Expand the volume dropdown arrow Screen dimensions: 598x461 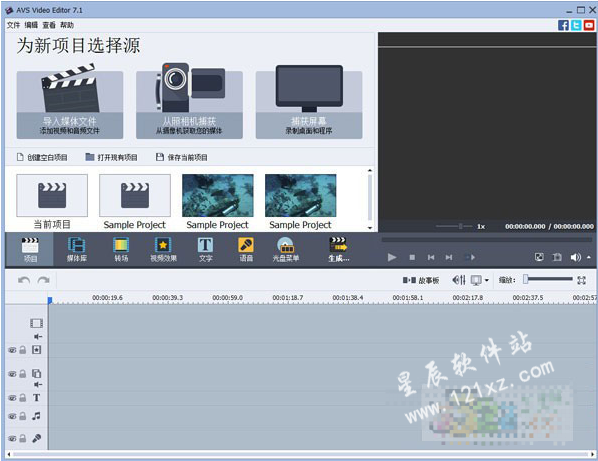589,257
